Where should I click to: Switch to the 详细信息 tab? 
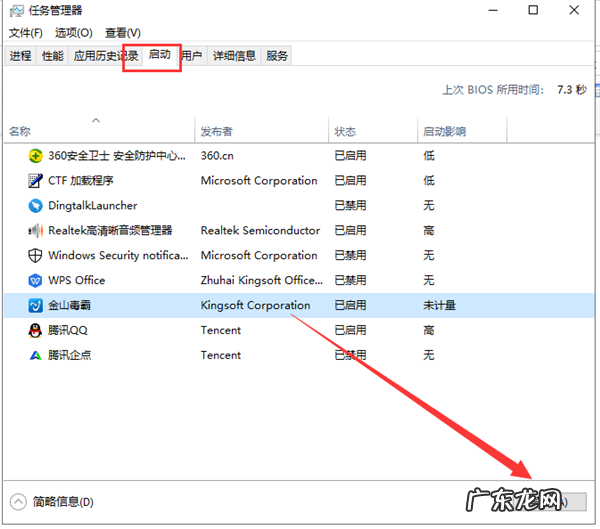[234, 56]
